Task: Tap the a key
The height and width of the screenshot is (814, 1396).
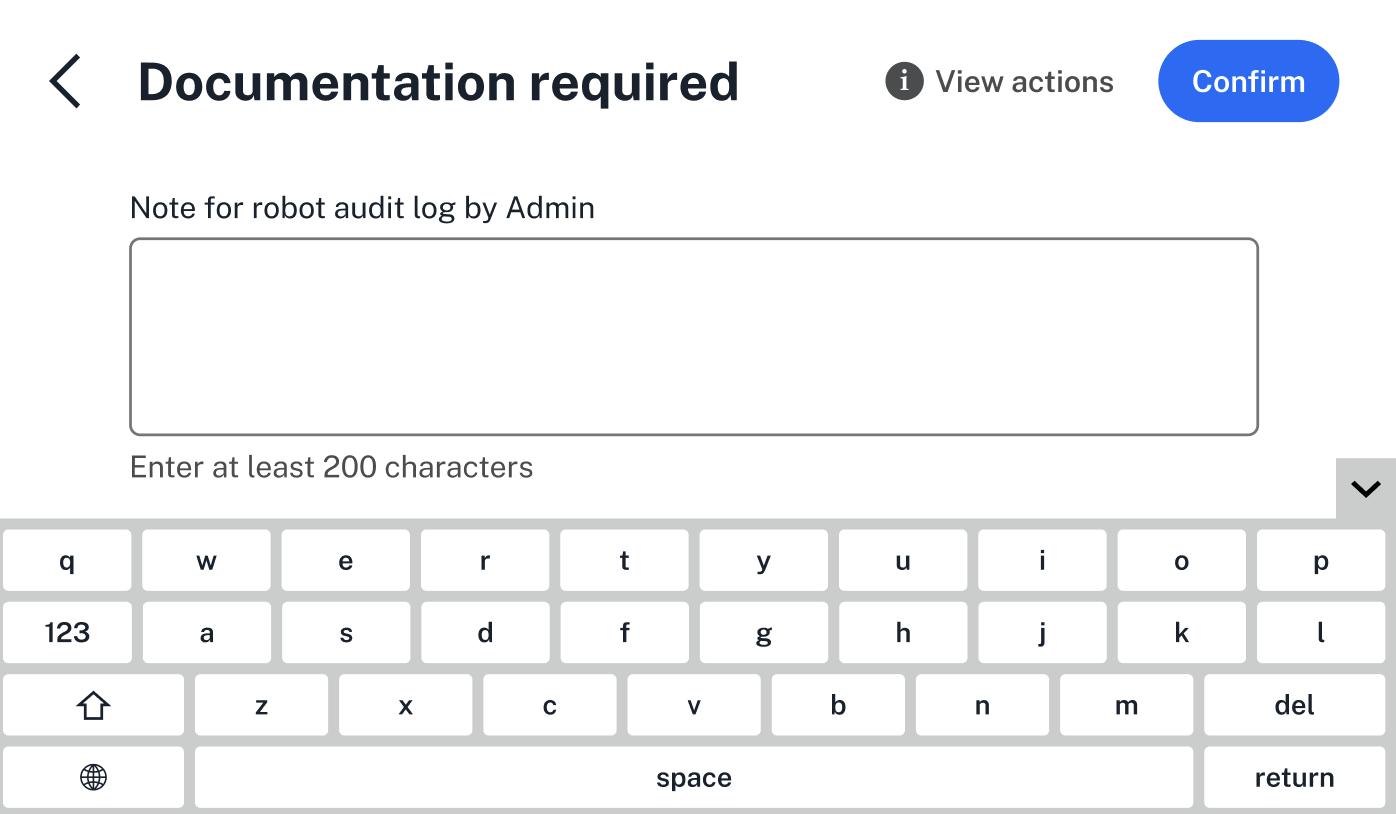Action: 206,632
